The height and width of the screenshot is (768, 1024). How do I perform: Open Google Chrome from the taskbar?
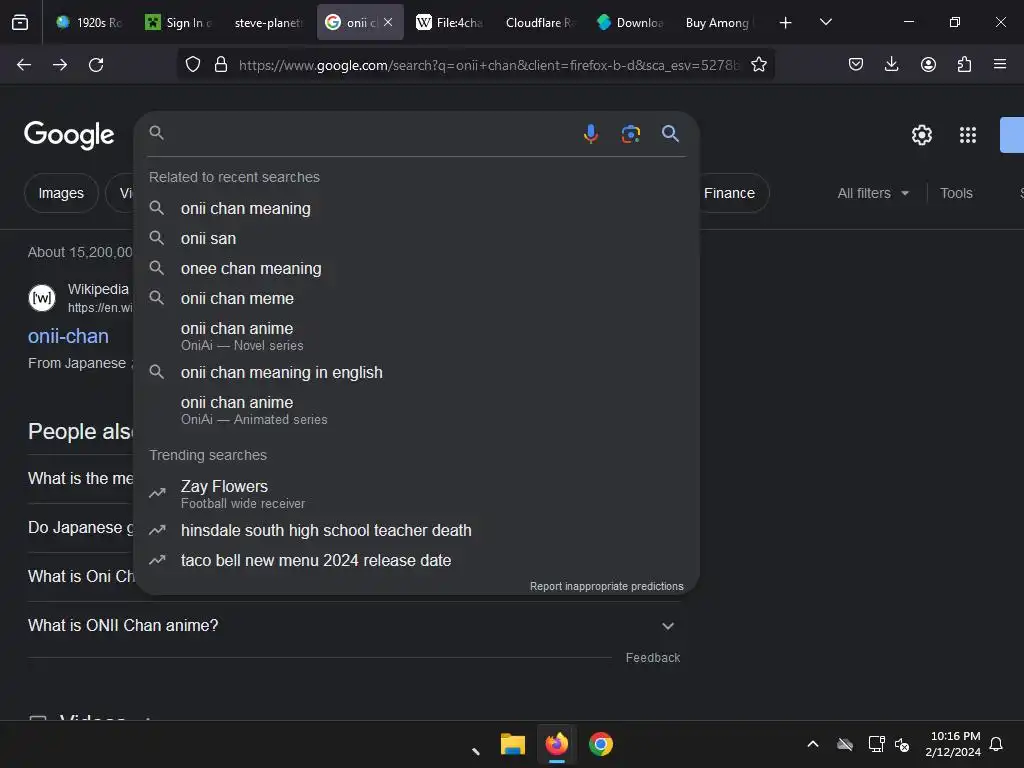[601, 744]
